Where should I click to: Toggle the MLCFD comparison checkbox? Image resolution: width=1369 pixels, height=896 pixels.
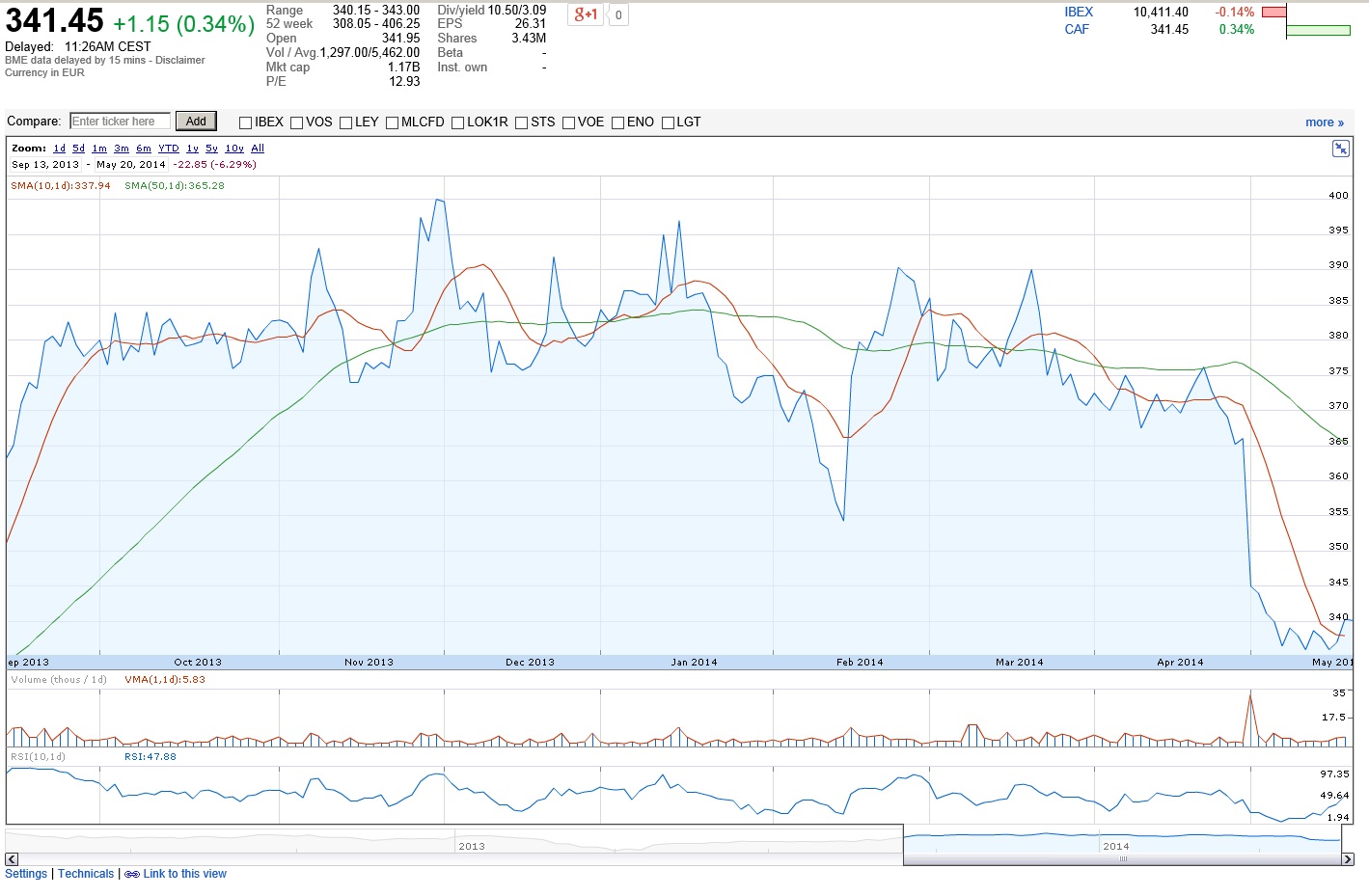393,122
